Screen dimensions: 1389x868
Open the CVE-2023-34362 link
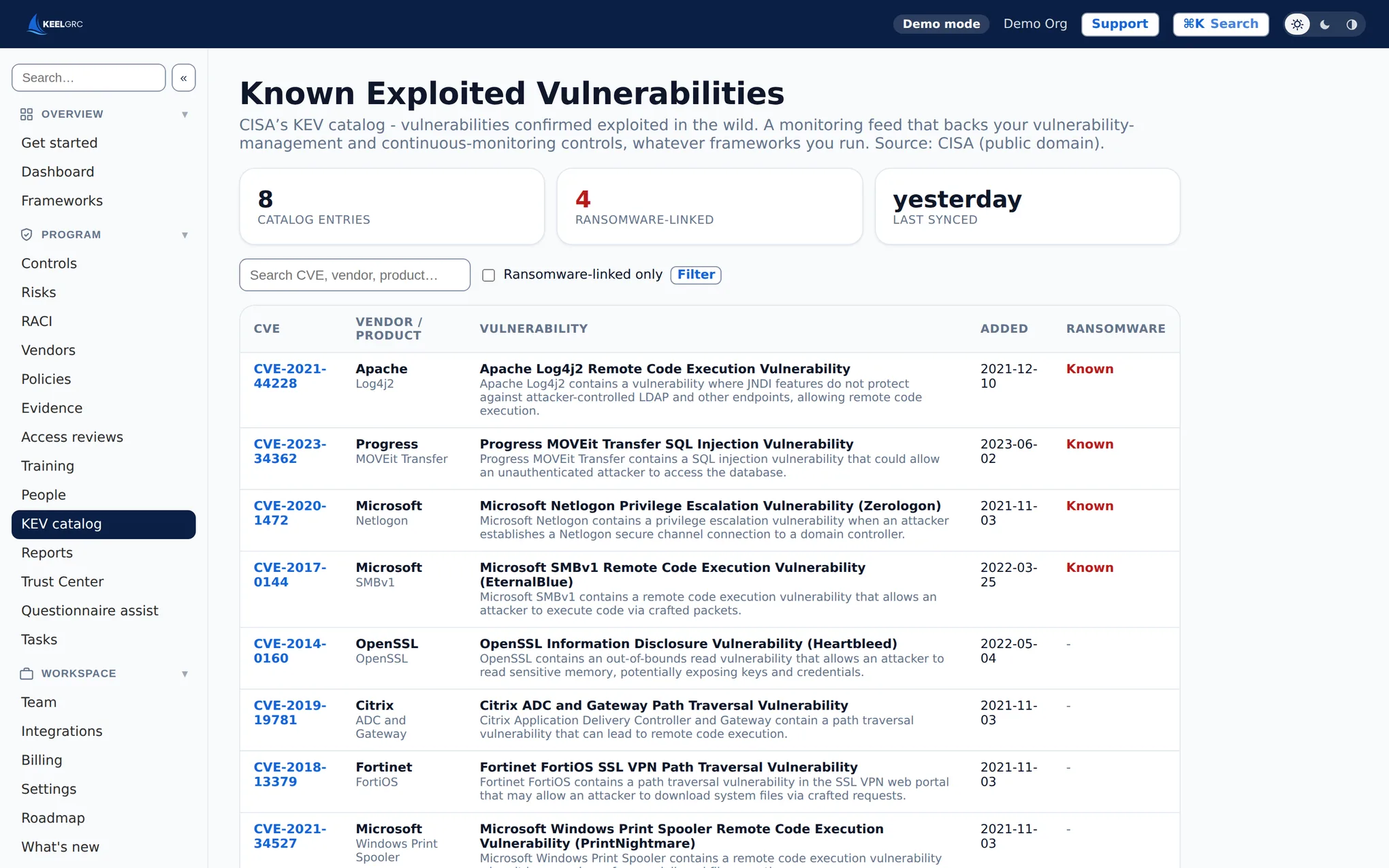tap(290, 451)
